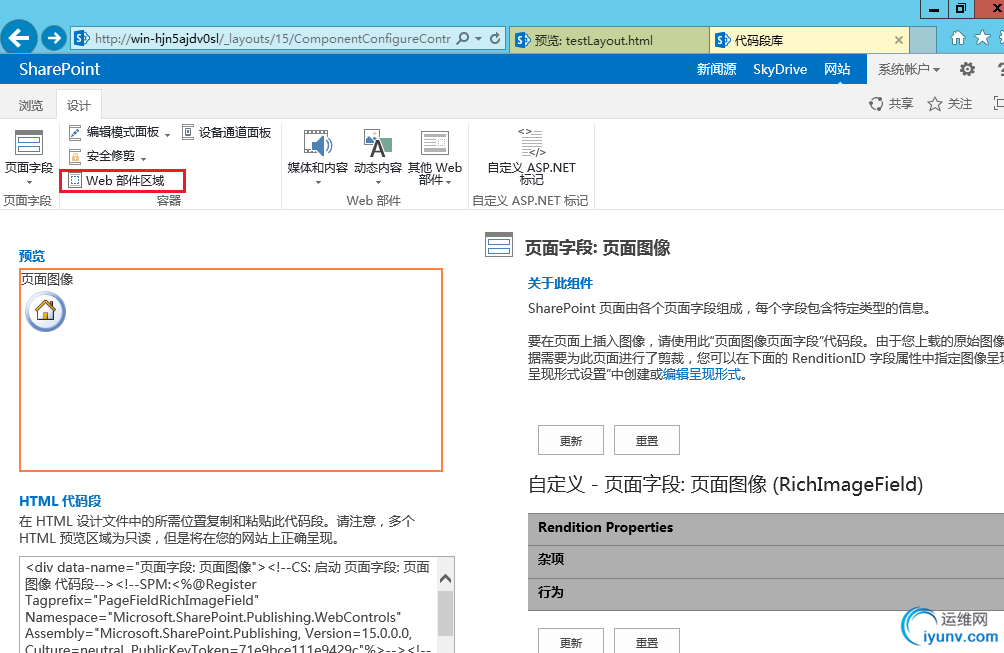1004x653 pixels.
Task: Open the address bar dropdown arrow
Action: [x=479, y=38]
